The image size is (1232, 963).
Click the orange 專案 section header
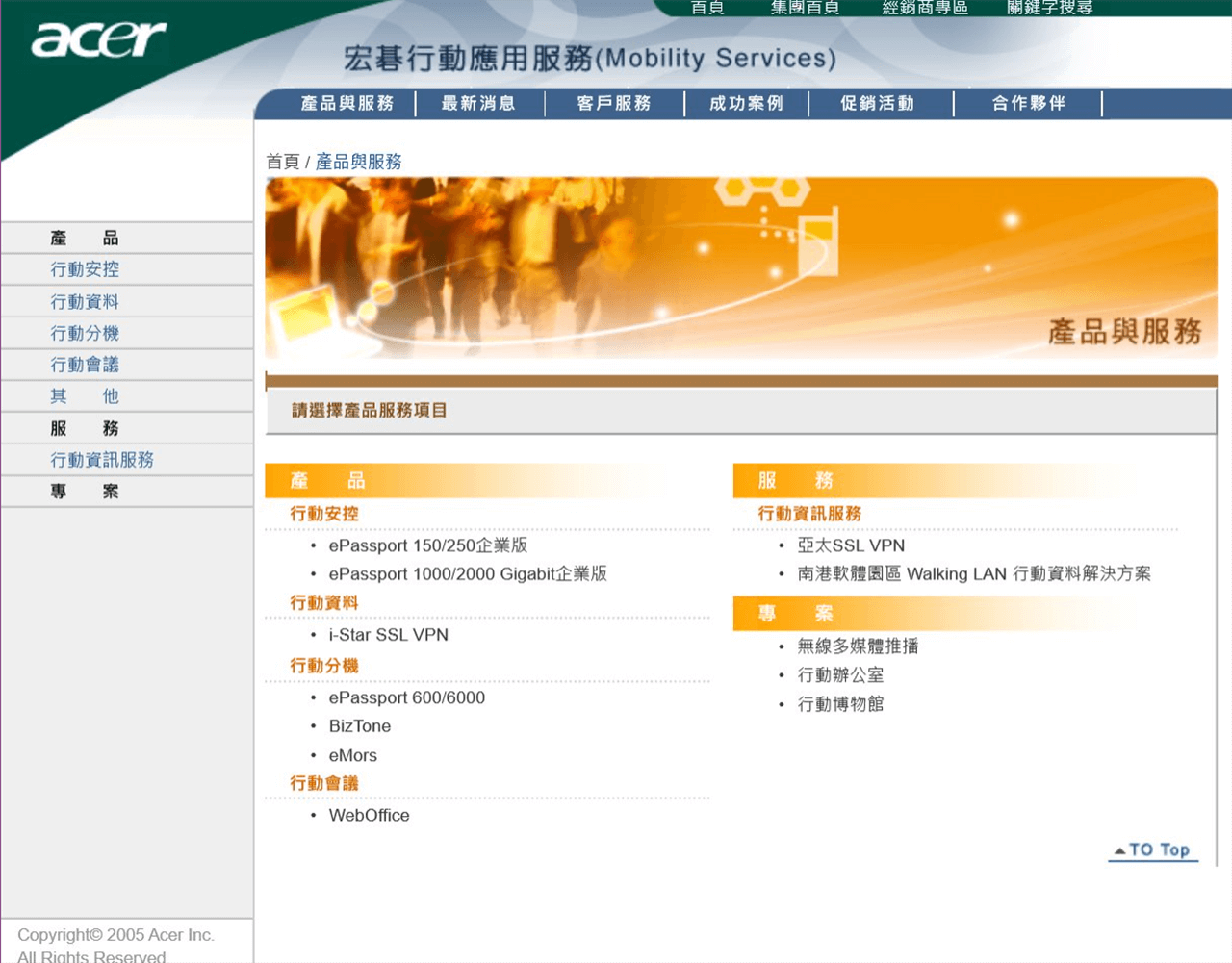956,614
